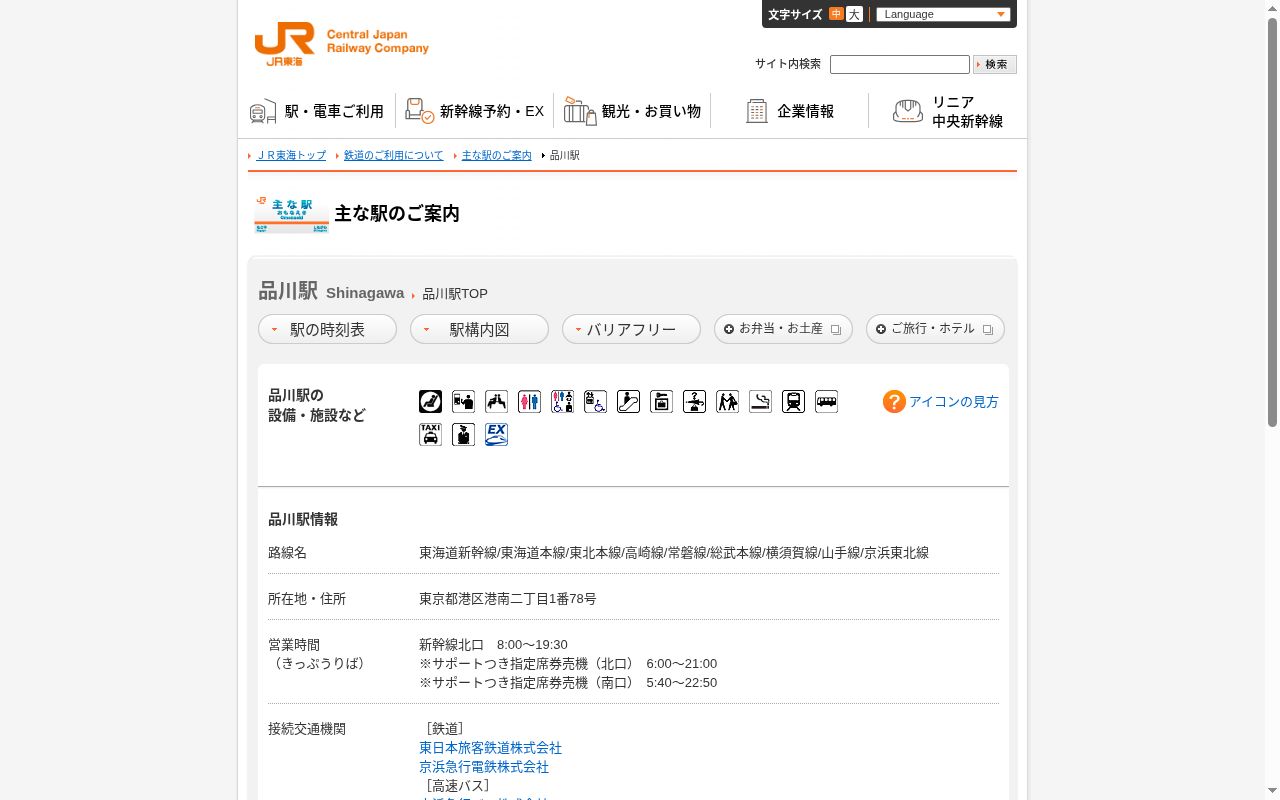Click the meeting point people icon
The width and height of the screenshot is (1280, 800).
(727, 401)
